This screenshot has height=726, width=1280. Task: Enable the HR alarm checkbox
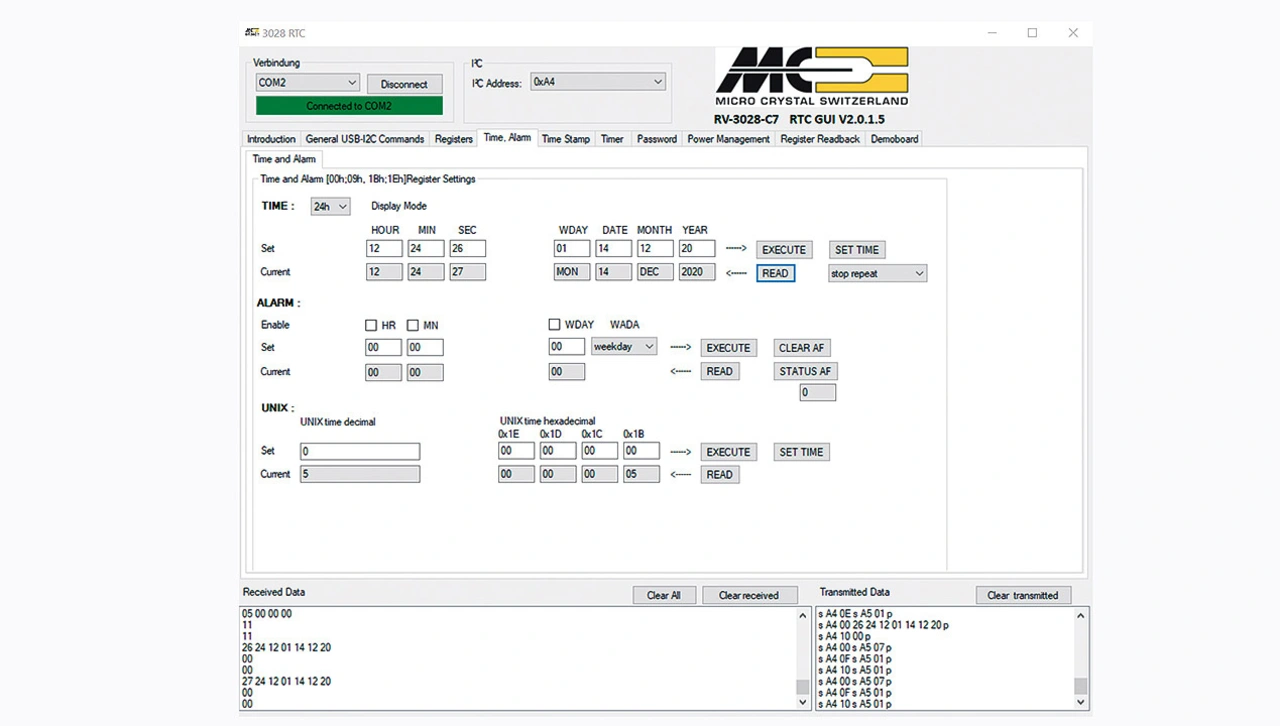(371, 325)
